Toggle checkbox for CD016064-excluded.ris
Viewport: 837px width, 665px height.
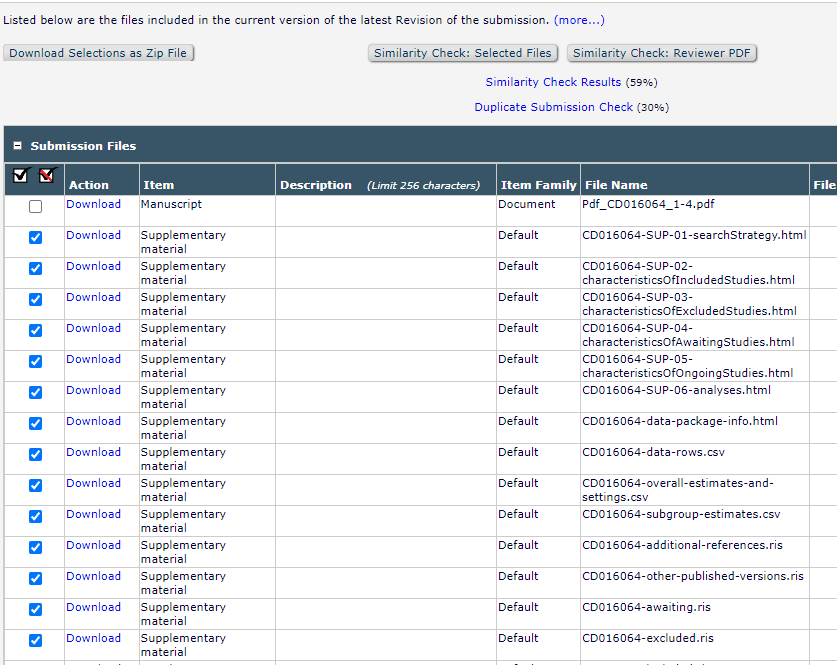pos(36,641)
